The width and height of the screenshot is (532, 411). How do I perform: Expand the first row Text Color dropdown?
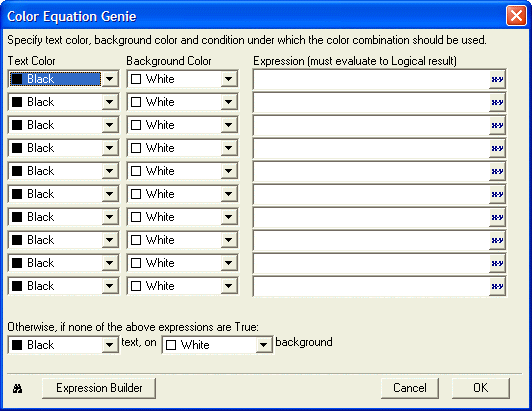pos(110,79)
